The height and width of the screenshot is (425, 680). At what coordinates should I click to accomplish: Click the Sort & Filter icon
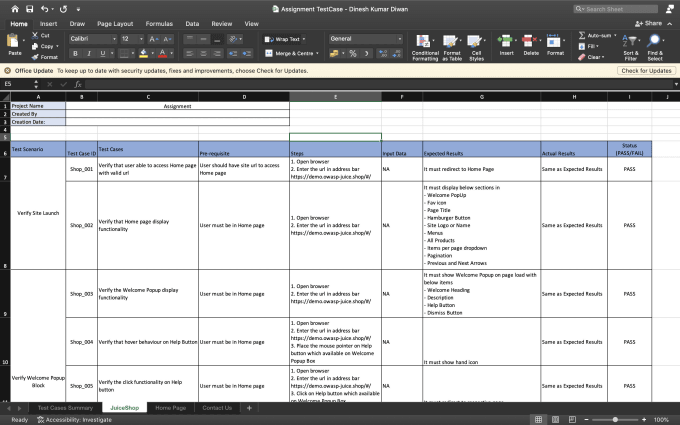(x=630, y=41)
